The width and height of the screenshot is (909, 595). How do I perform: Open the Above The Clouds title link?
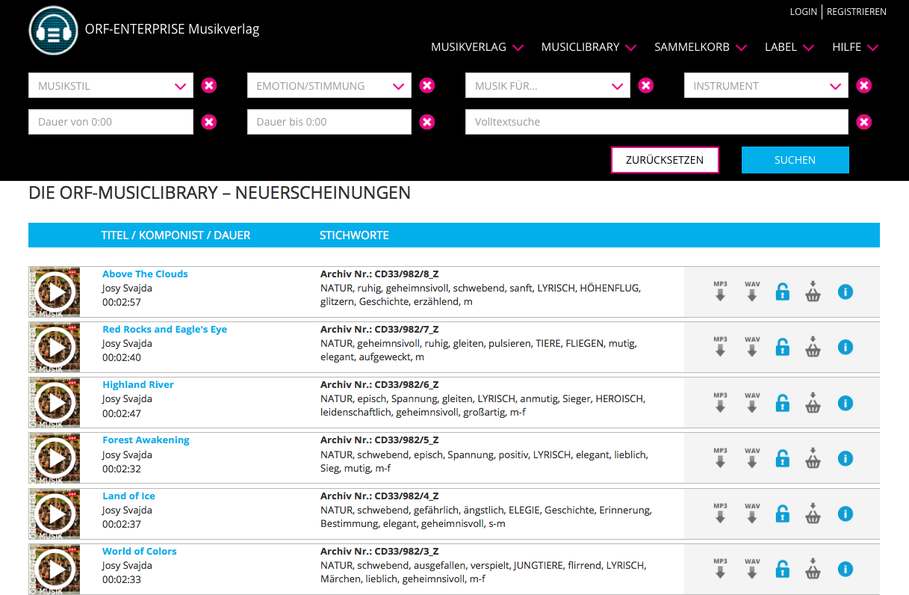tap(145, 274)
